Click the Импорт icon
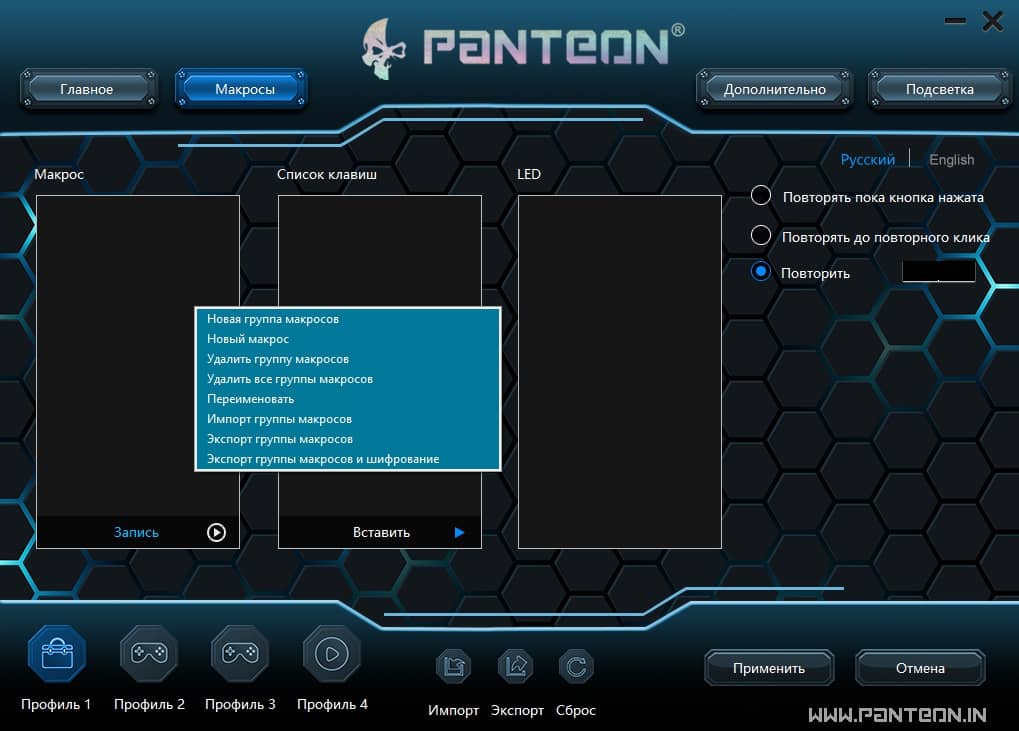Screen dimensions: 1019x731 coord(454,666)
